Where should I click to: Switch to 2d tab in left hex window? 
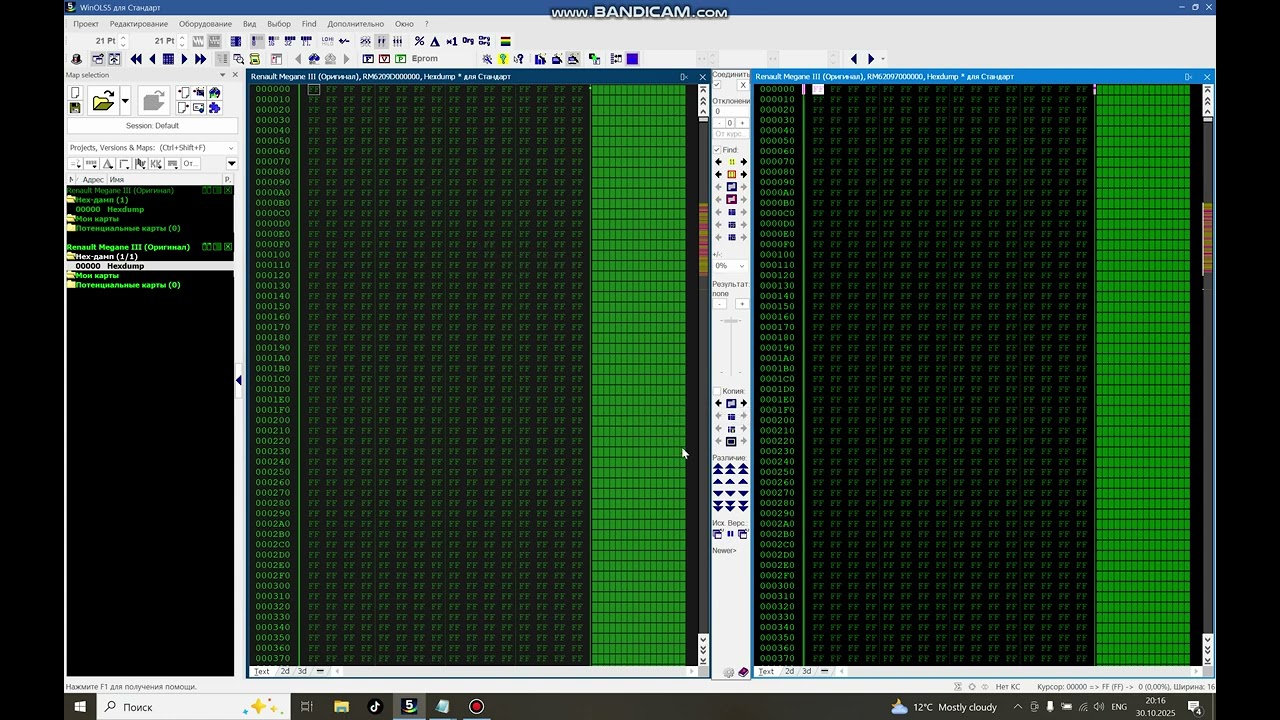pos(285,671)
